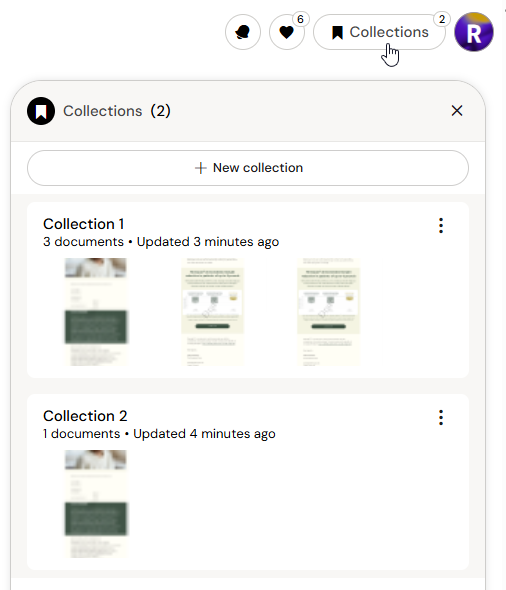The width and height of the screenshot is (506, 590).
Task: Open Collection 1 options menu
Action: coord(441,225)
